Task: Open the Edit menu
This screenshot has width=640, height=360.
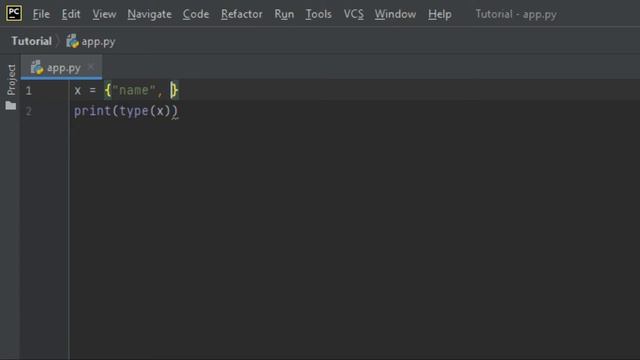Action: (x=71, y=14)
